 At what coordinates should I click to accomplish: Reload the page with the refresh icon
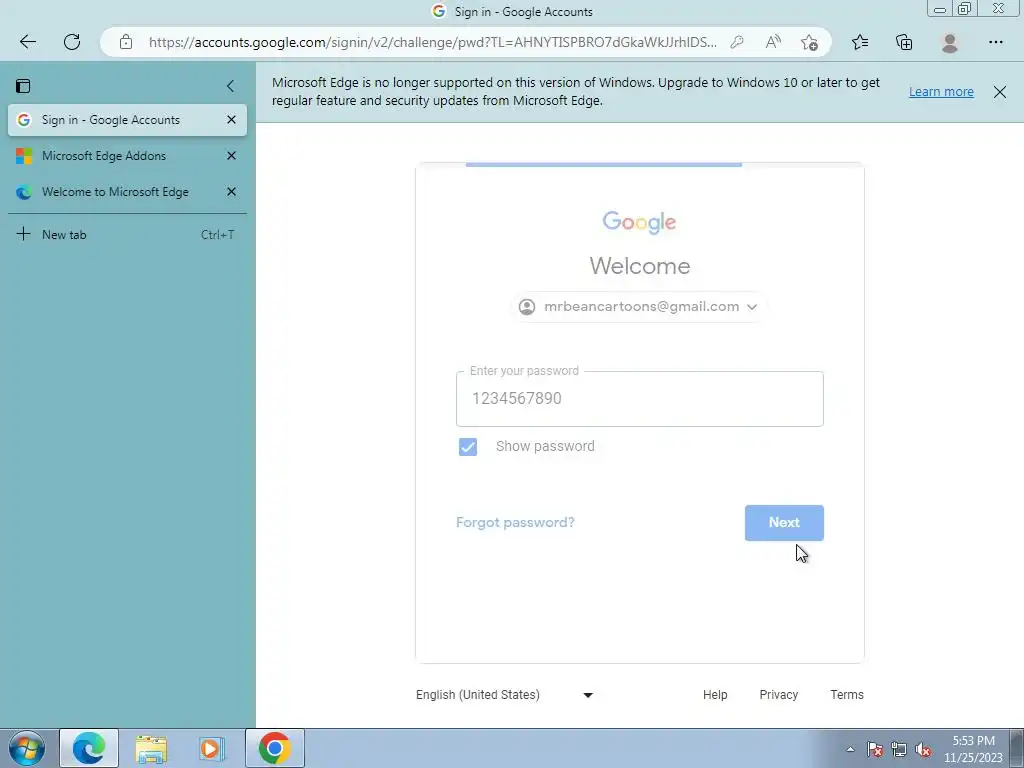tap(72, 42)
